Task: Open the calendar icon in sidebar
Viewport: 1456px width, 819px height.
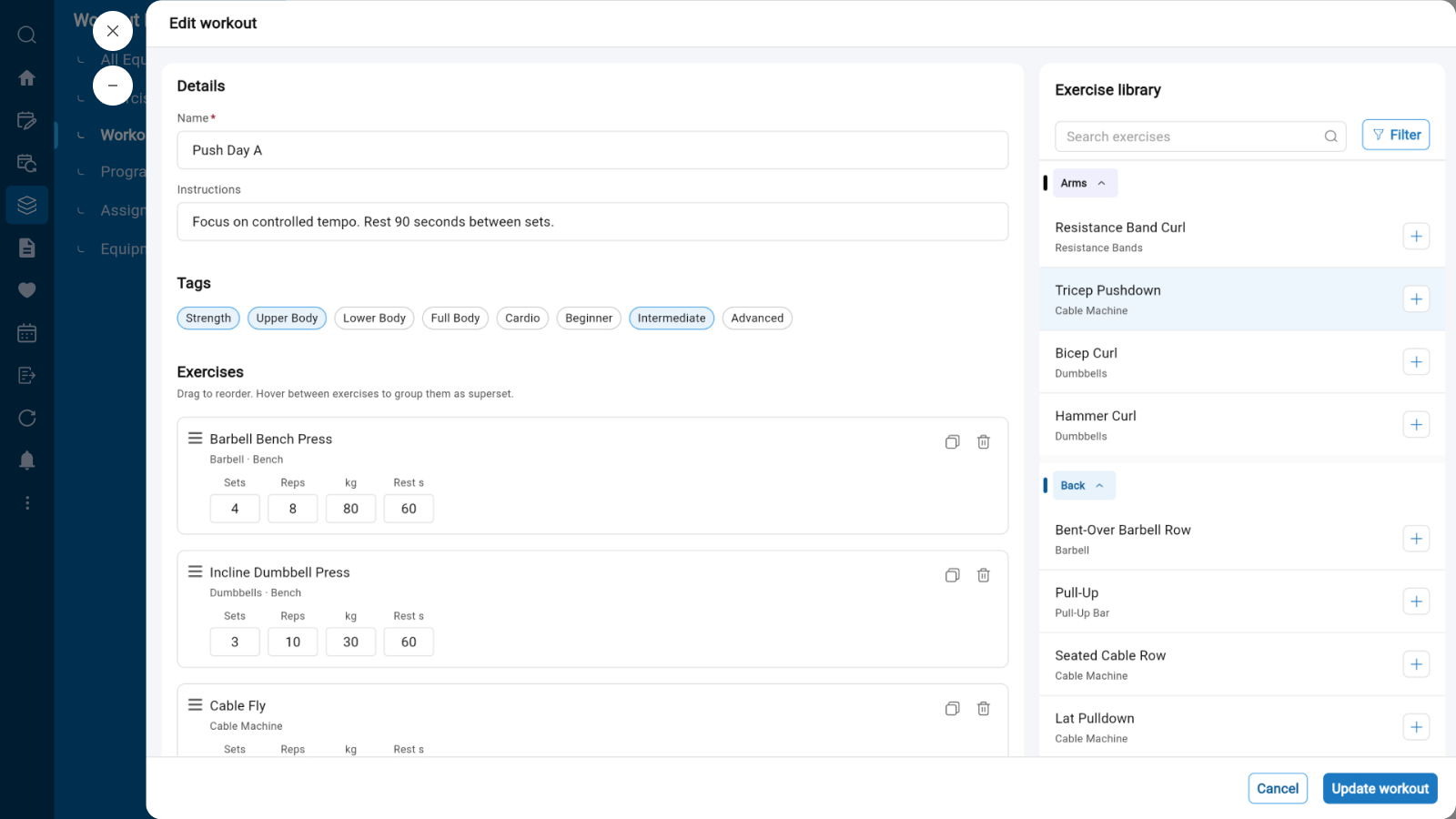Action: [x=27, y=333]
